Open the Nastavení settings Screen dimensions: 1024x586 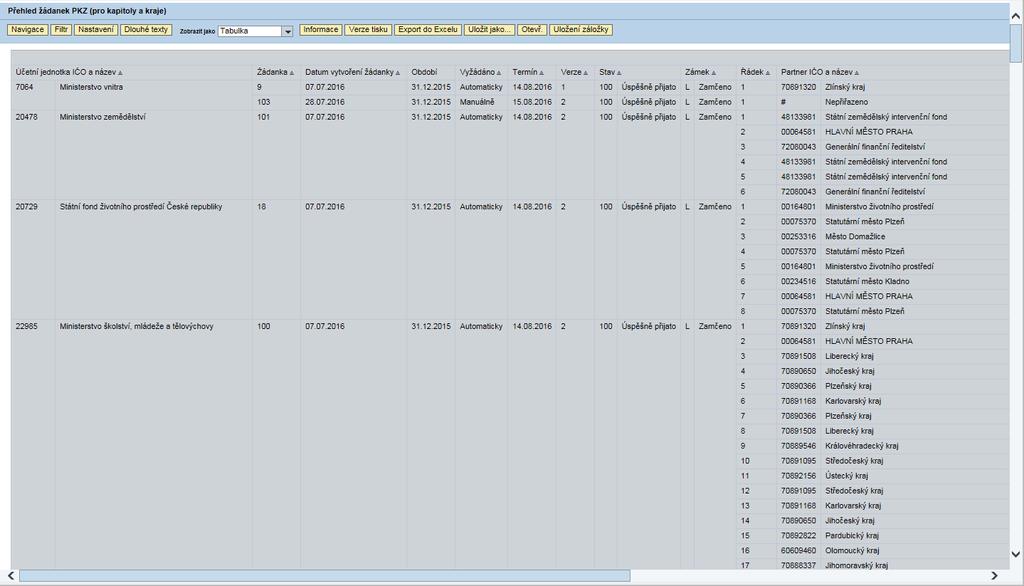[96, 30]
